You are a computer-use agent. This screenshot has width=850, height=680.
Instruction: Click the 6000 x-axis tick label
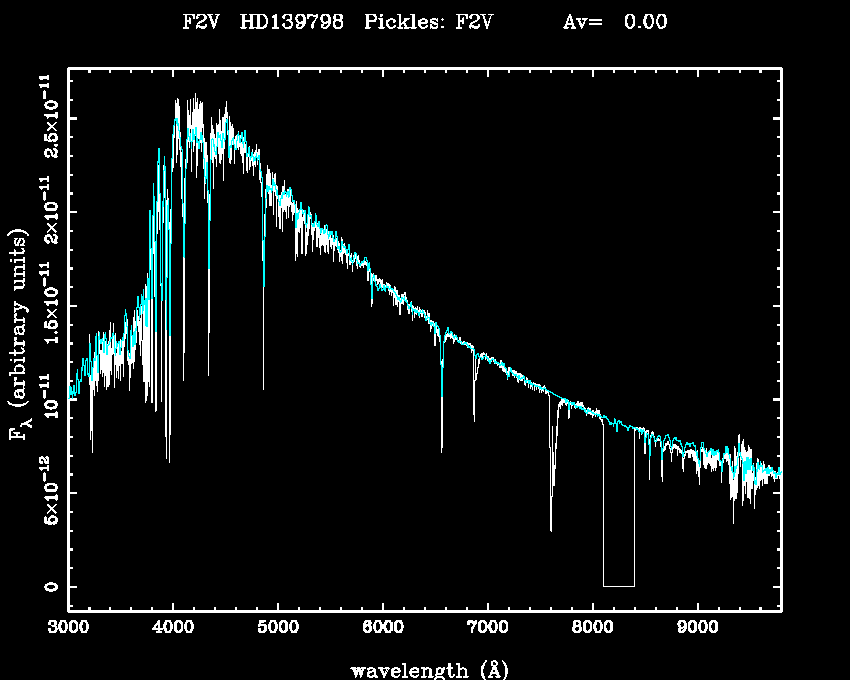point(382,628)
